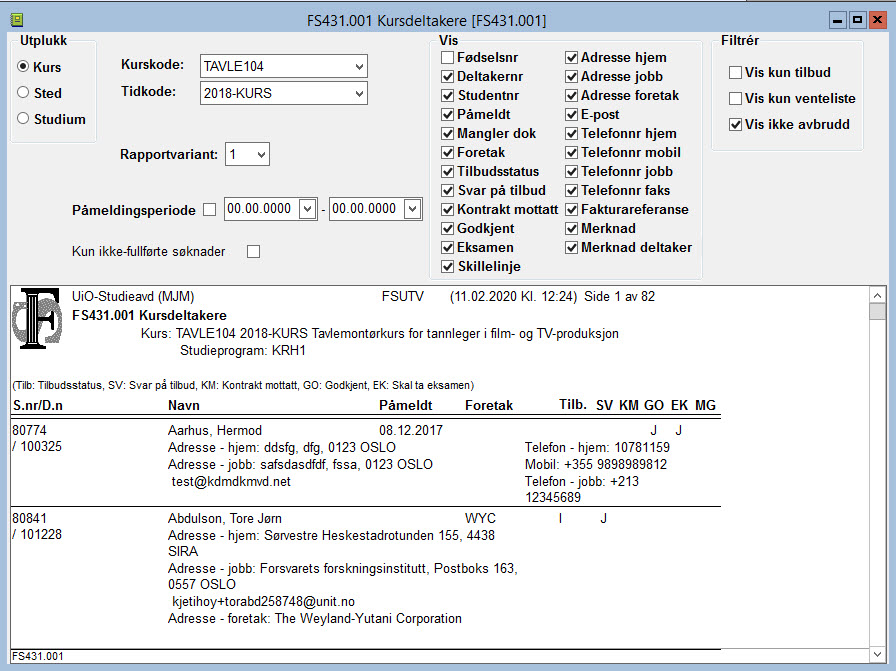Image resolution: width=896 pixels, height=671 pixels.
Task: Enable the Fødselsnr checkbox
Action: pyautogui.click(x=447, y=58)
